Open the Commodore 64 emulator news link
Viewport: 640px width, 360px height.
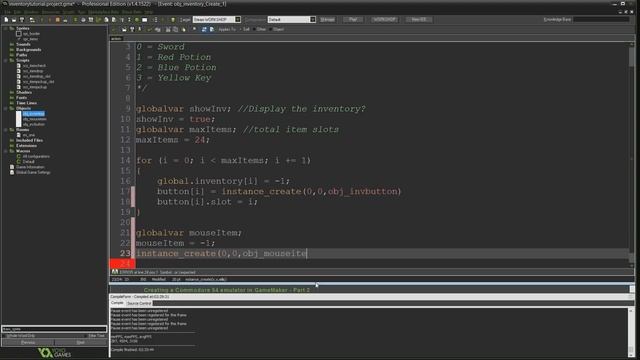coord(227,290)
